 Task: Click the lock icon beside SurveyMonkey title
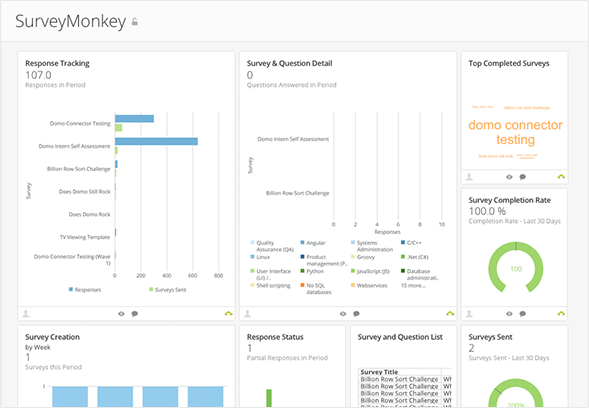pos(134,22)
